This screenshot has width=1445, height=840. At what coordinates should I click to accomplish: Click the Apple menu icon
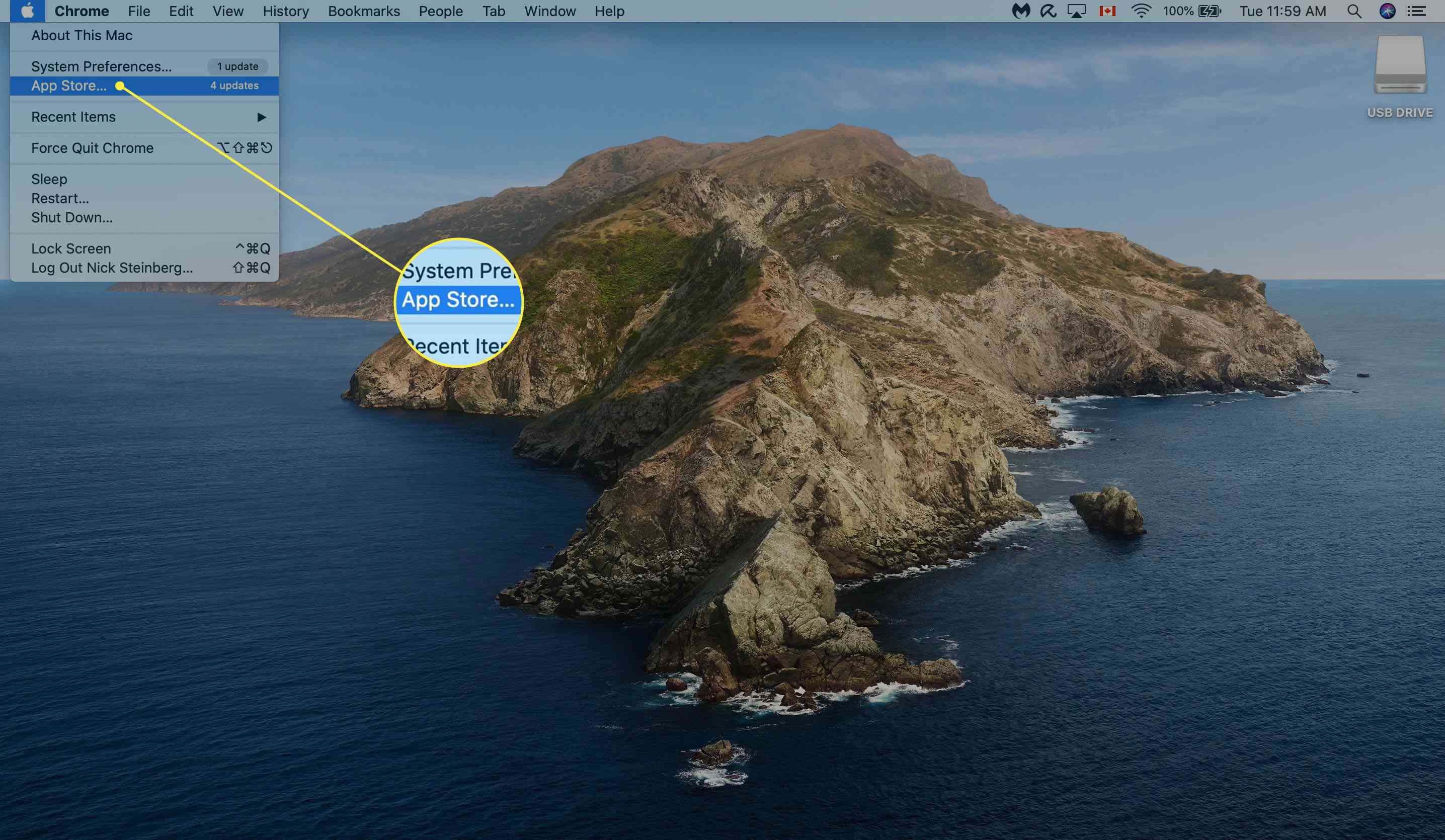pos(22,11)
